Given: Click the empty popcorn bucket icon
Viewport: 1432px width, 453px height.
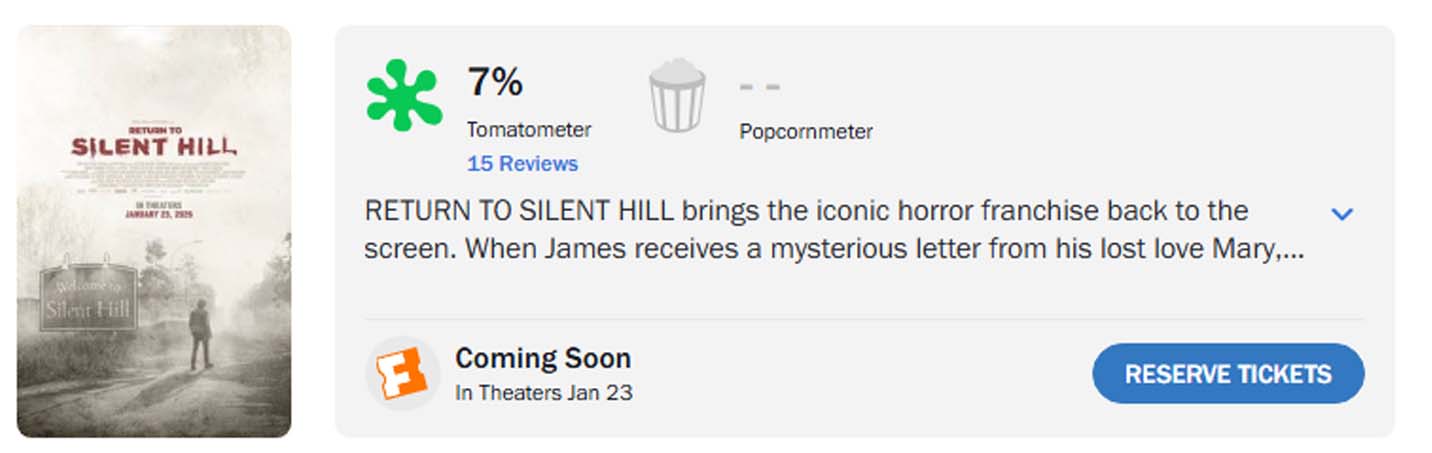Looking at the screenshot, I should [x=677, y=95].
